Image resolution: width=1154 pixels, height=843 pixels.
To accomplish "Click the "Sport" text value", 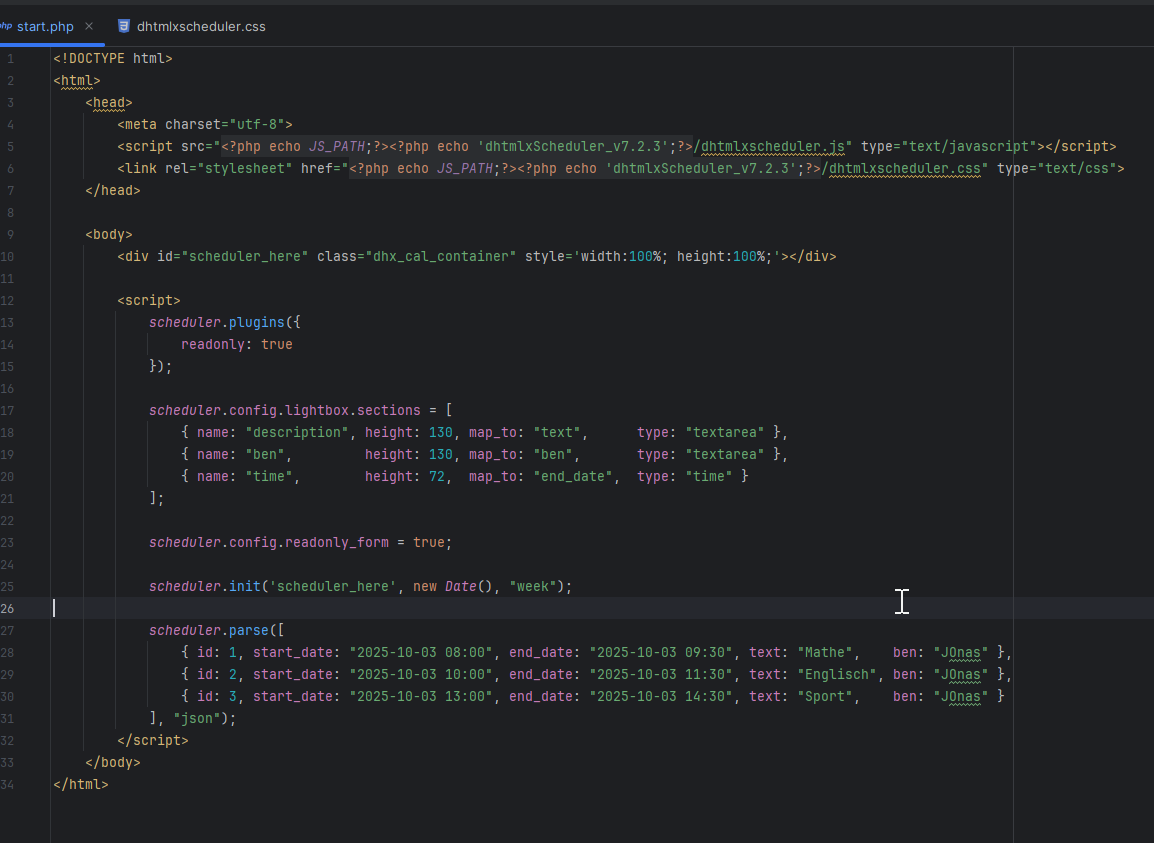I will coord(823,696).
